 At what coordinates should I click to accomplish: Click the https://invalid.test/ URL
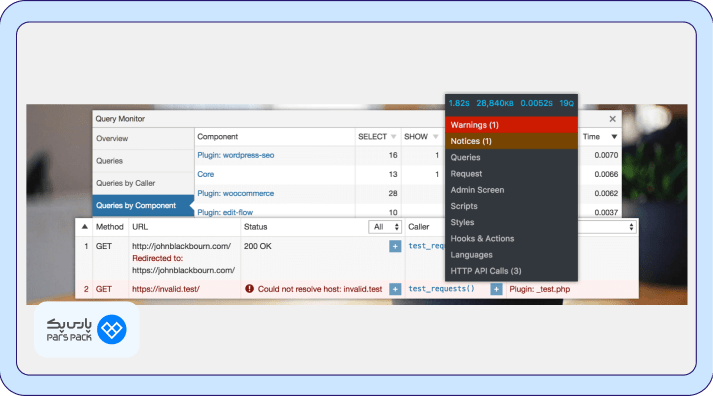click(166, 289)
